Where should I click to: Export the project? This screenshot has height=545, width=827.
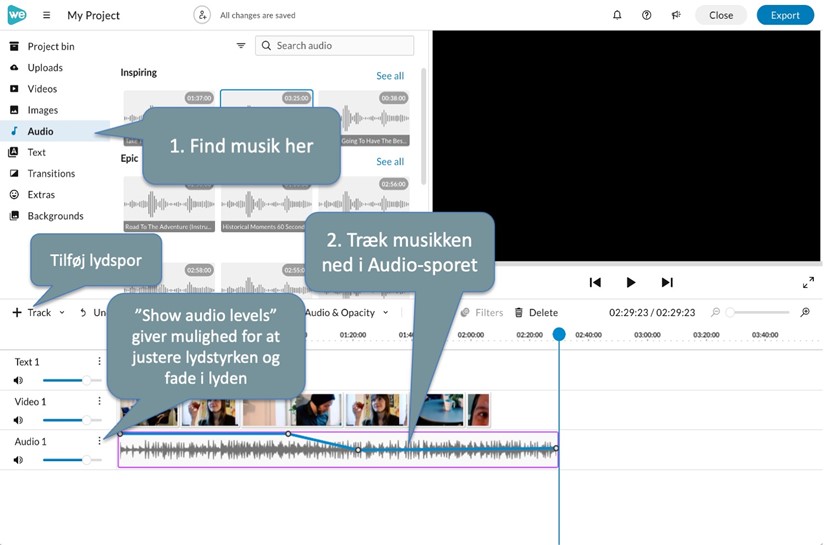pyautogui.click(x=785, y=15)
